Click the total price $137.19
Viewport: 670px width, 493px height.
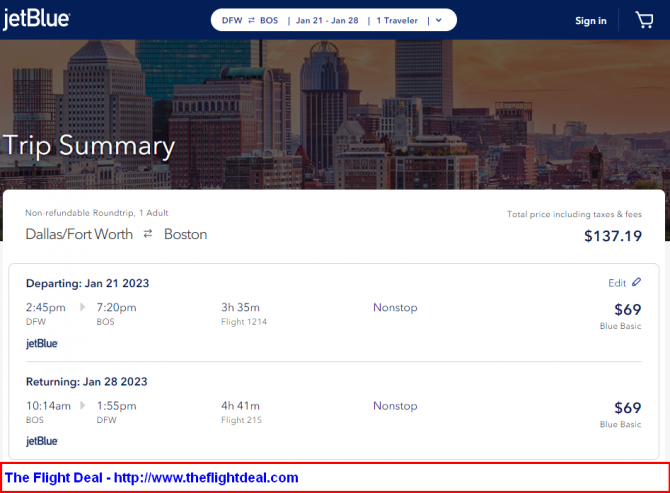coord(613,236)
